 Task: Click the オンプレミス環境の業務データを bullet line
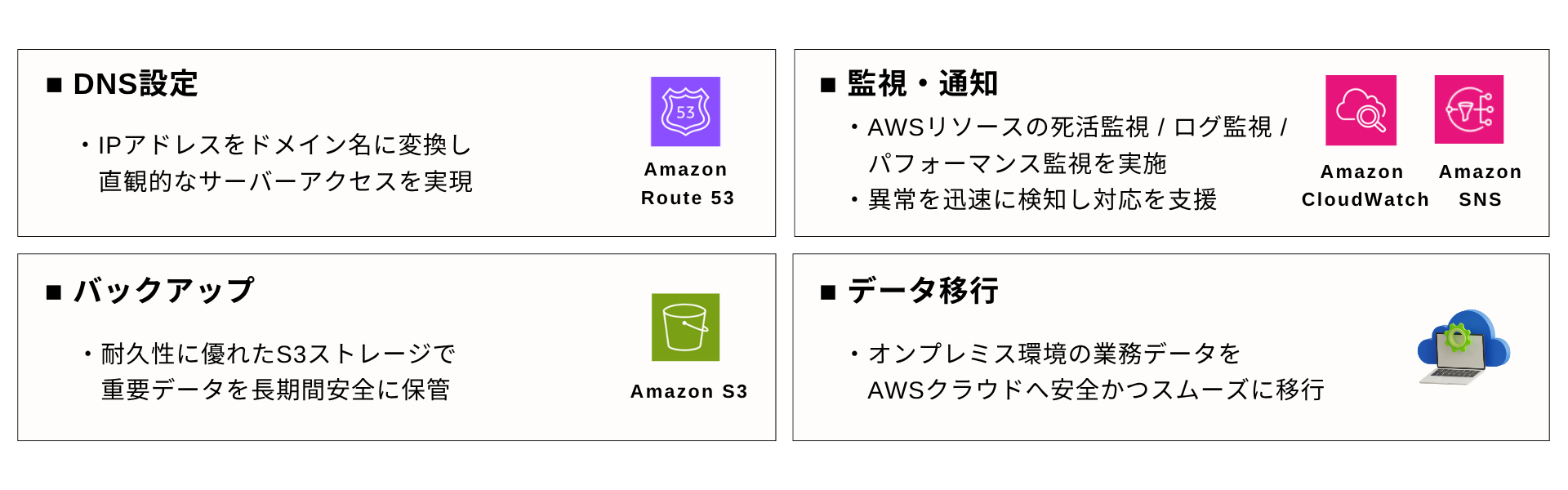coord(1053,354)
